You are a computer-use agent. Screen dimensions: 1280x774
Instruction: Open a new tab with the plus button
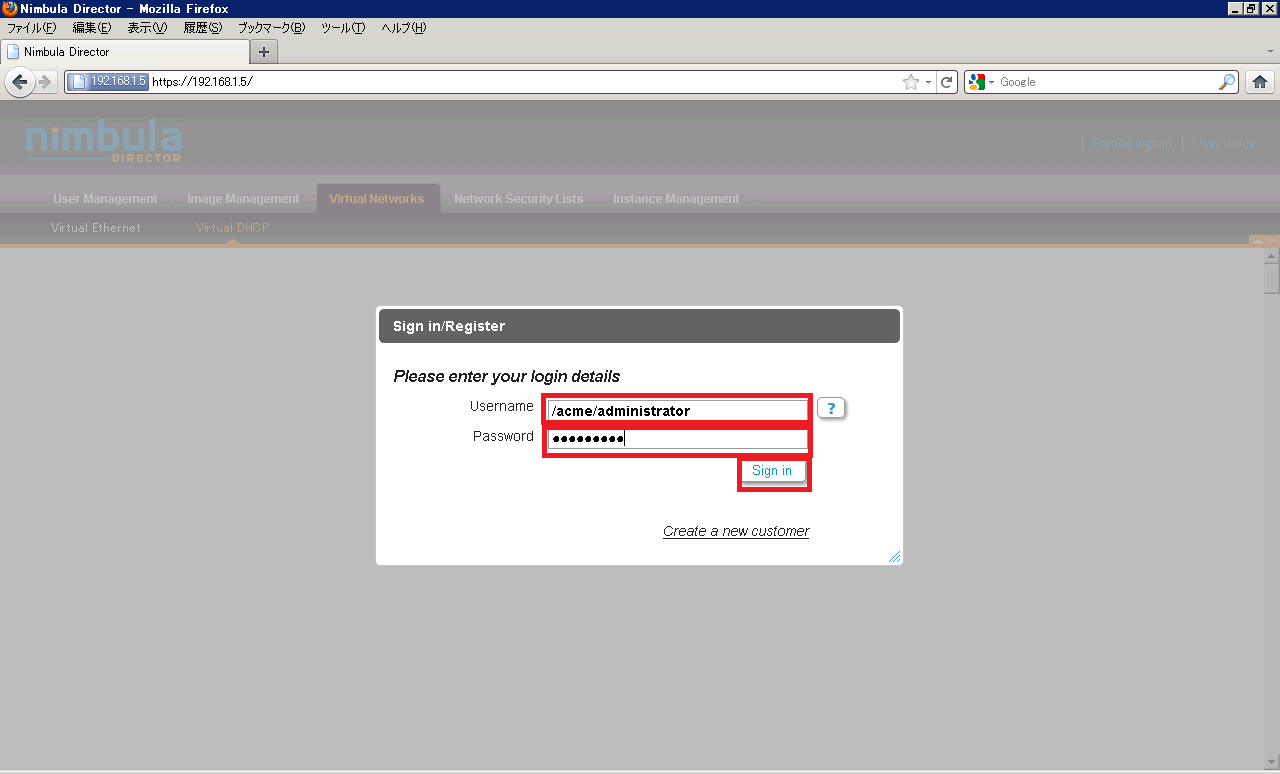(x=264, y=52)
